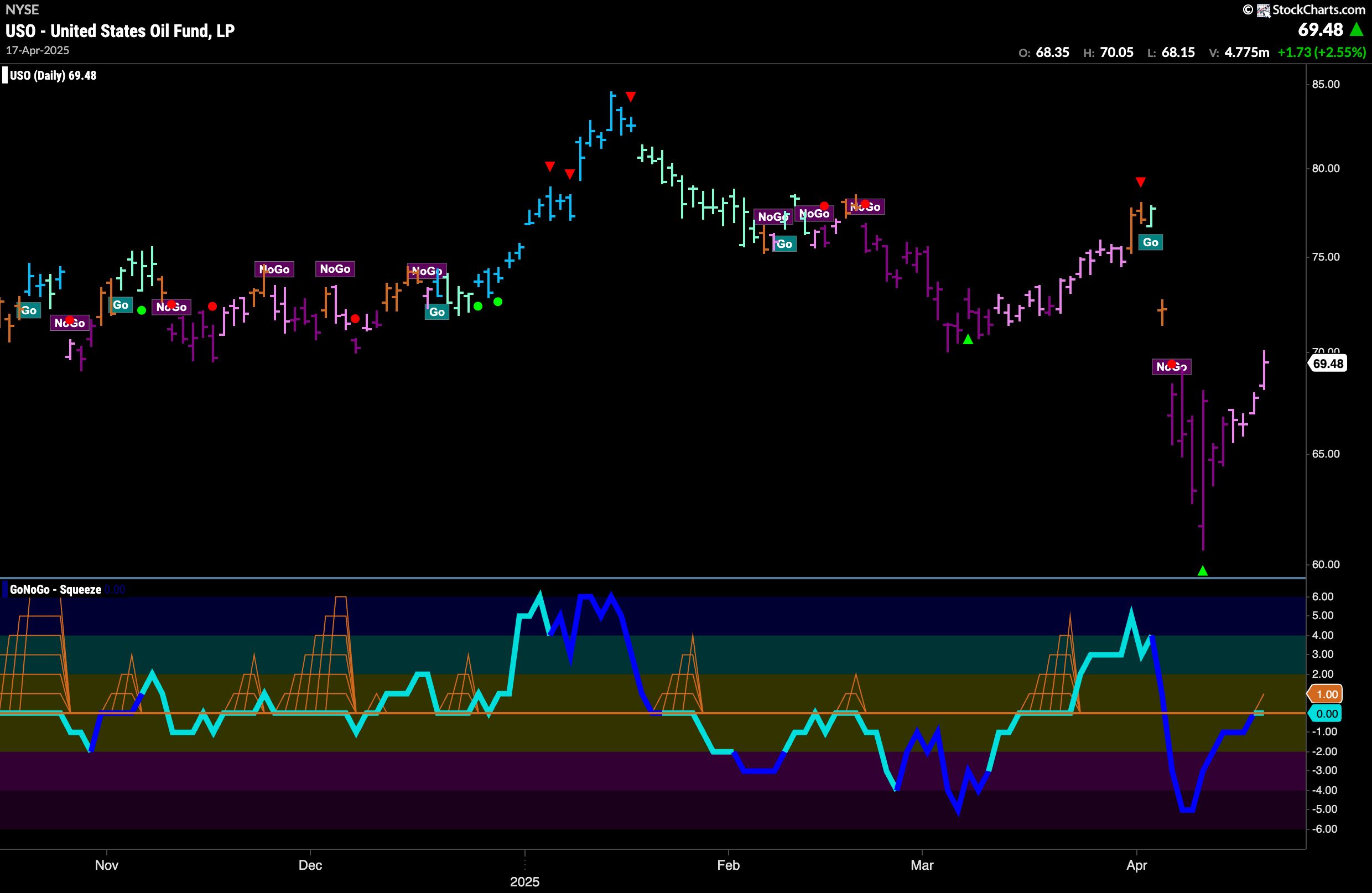
Task: Click the green up arrow beside 69.48 header price
Action: click(x=1357, y=29)
